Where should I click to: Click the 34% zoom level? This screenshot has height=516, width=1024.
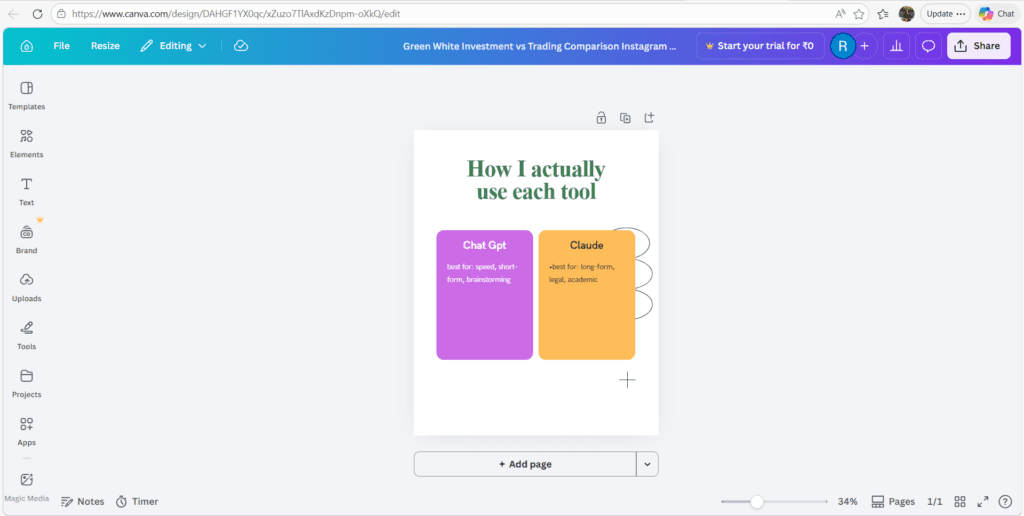(x=848, y=502)
